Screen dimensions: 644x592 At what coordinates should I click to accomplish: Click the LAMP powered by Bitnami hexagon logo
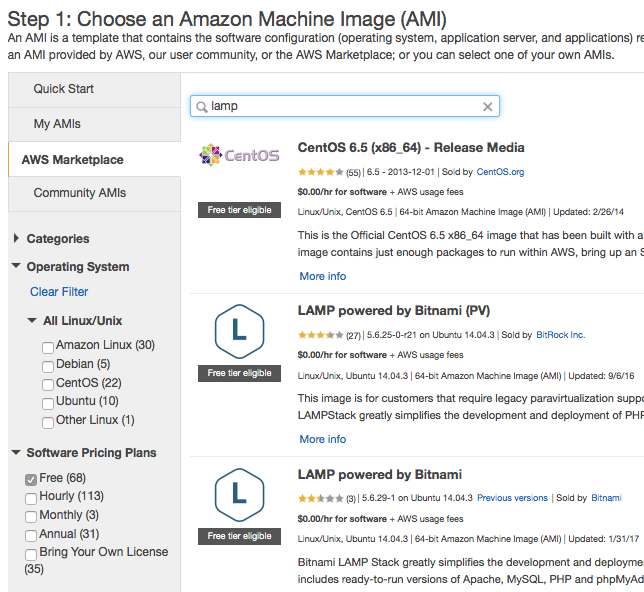pyautogui.click(x=239, y=492)
